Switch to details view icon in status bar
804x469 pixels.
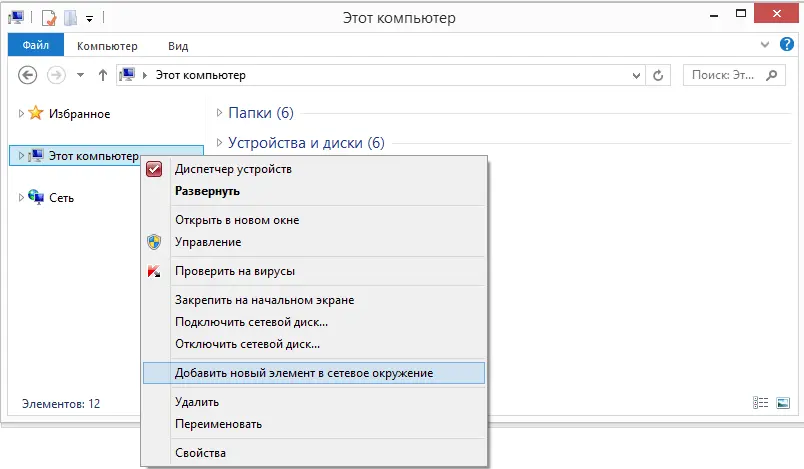point(760,403)
